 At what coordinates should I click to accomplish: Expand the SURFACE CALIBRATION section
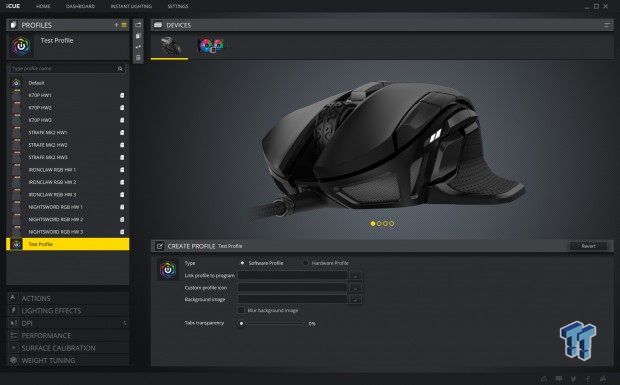[x=68, y=348]
